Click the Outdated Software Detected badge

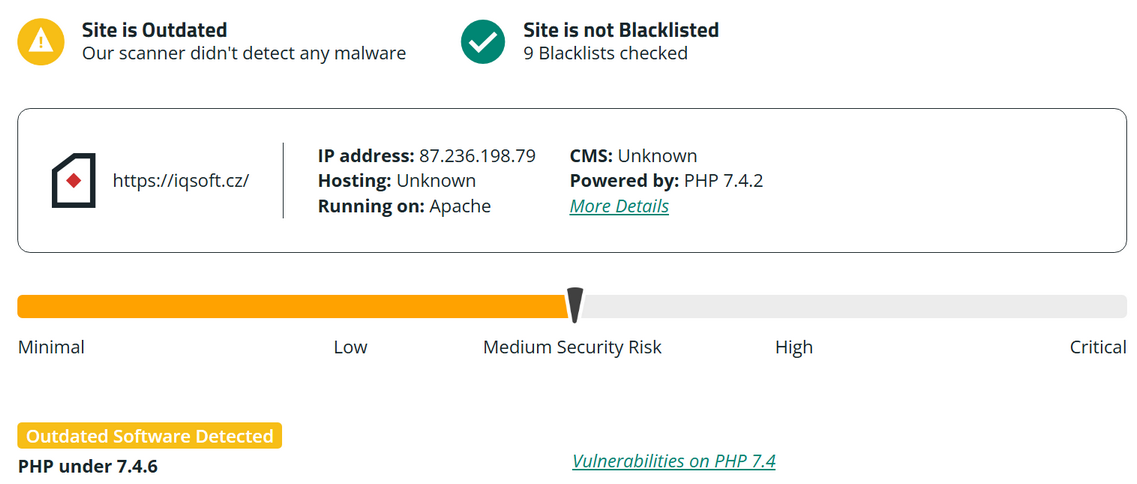pyautogui.click(x=150, y=436)
